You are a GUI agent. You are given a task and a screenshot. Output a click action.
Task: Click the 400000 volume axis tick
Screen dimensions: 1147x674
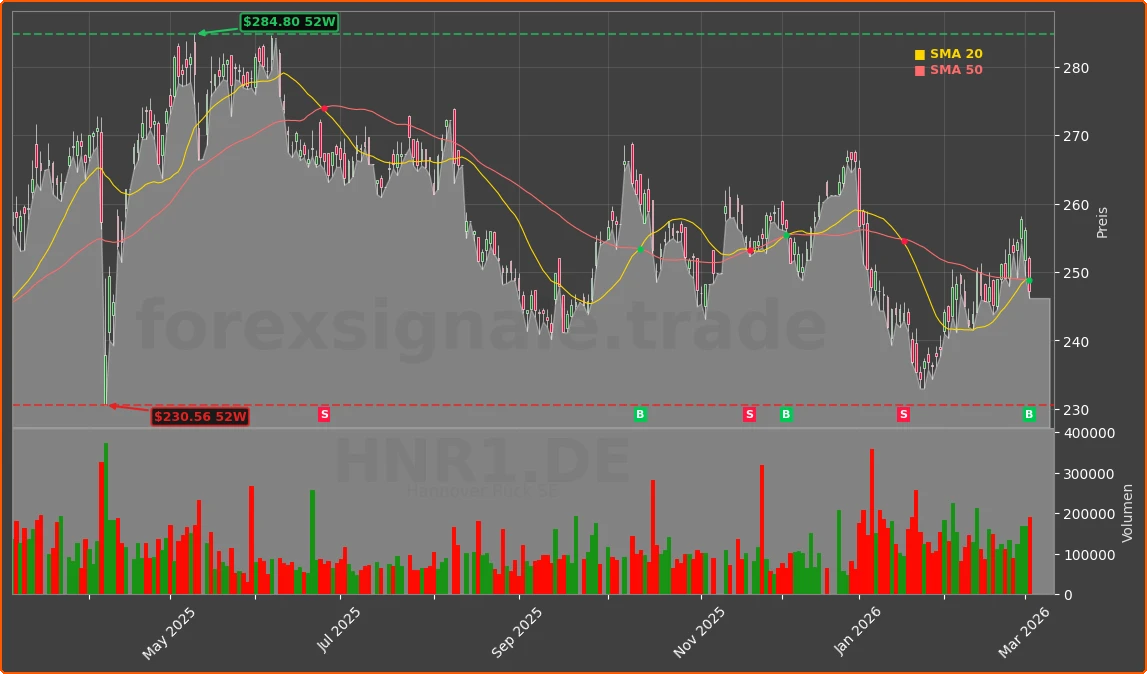[1089, 433]
